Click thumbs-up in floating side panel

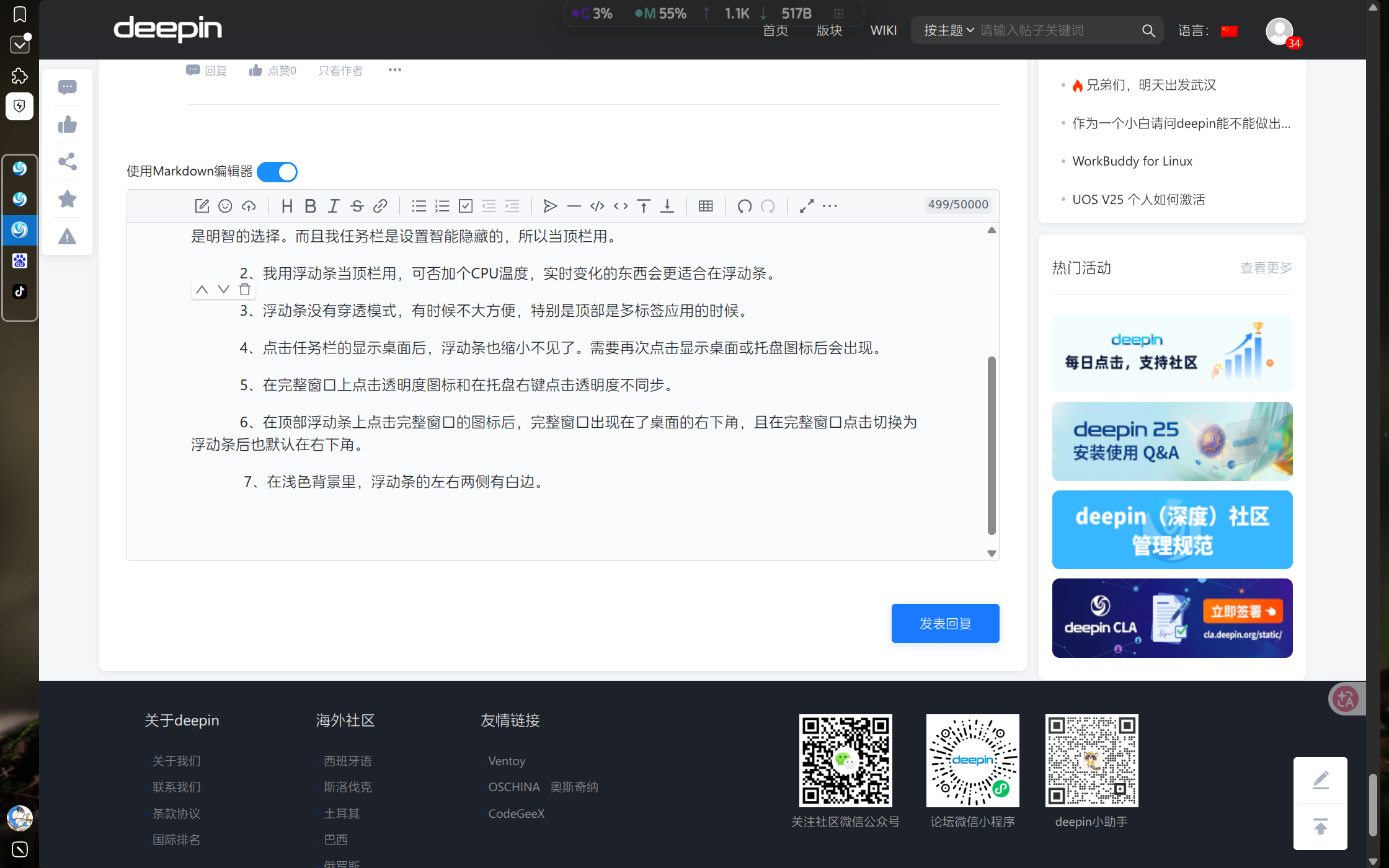67,125
